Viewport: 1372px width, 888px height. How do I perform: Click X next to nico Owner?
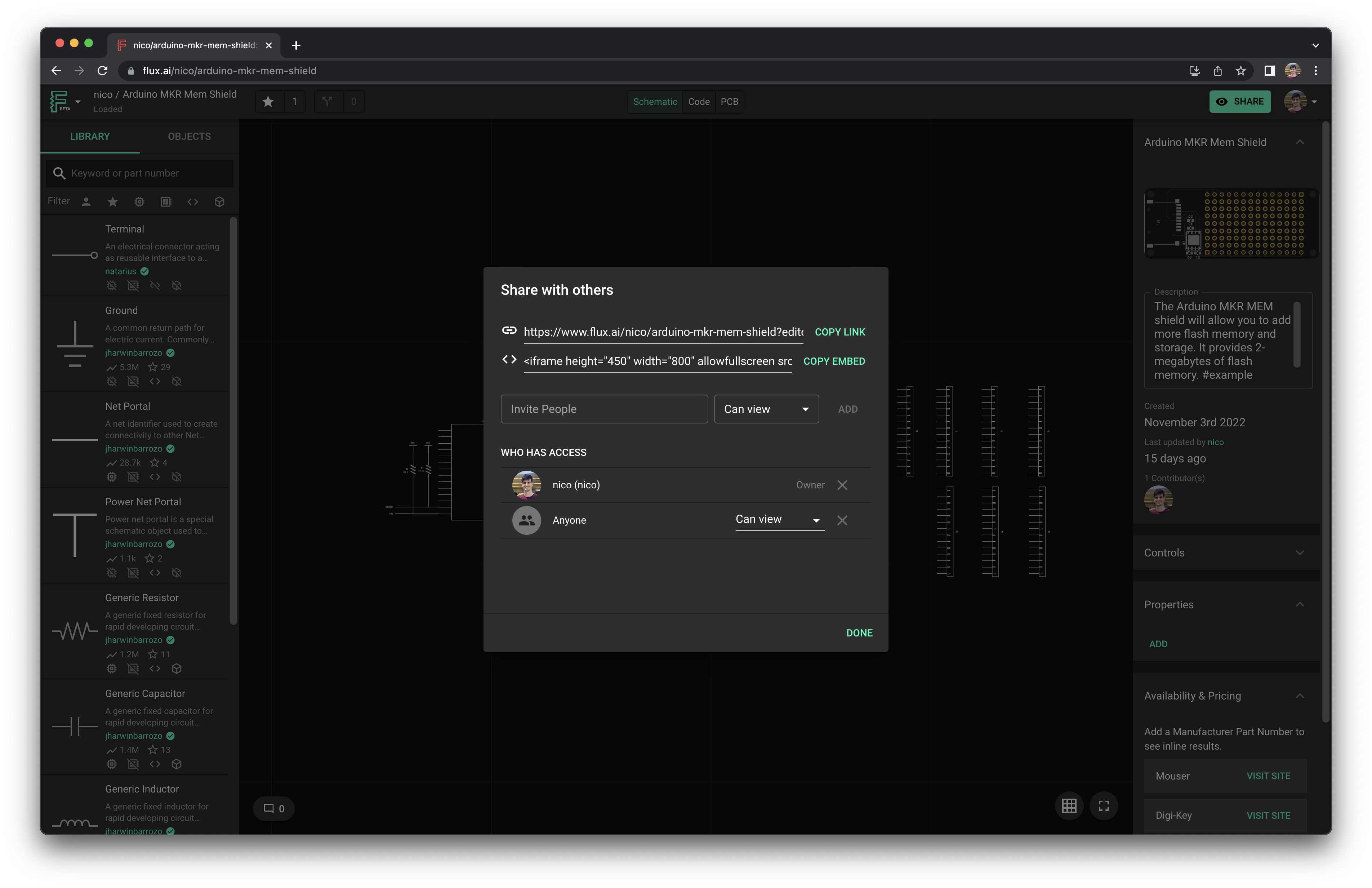click(x=842, y=485)
